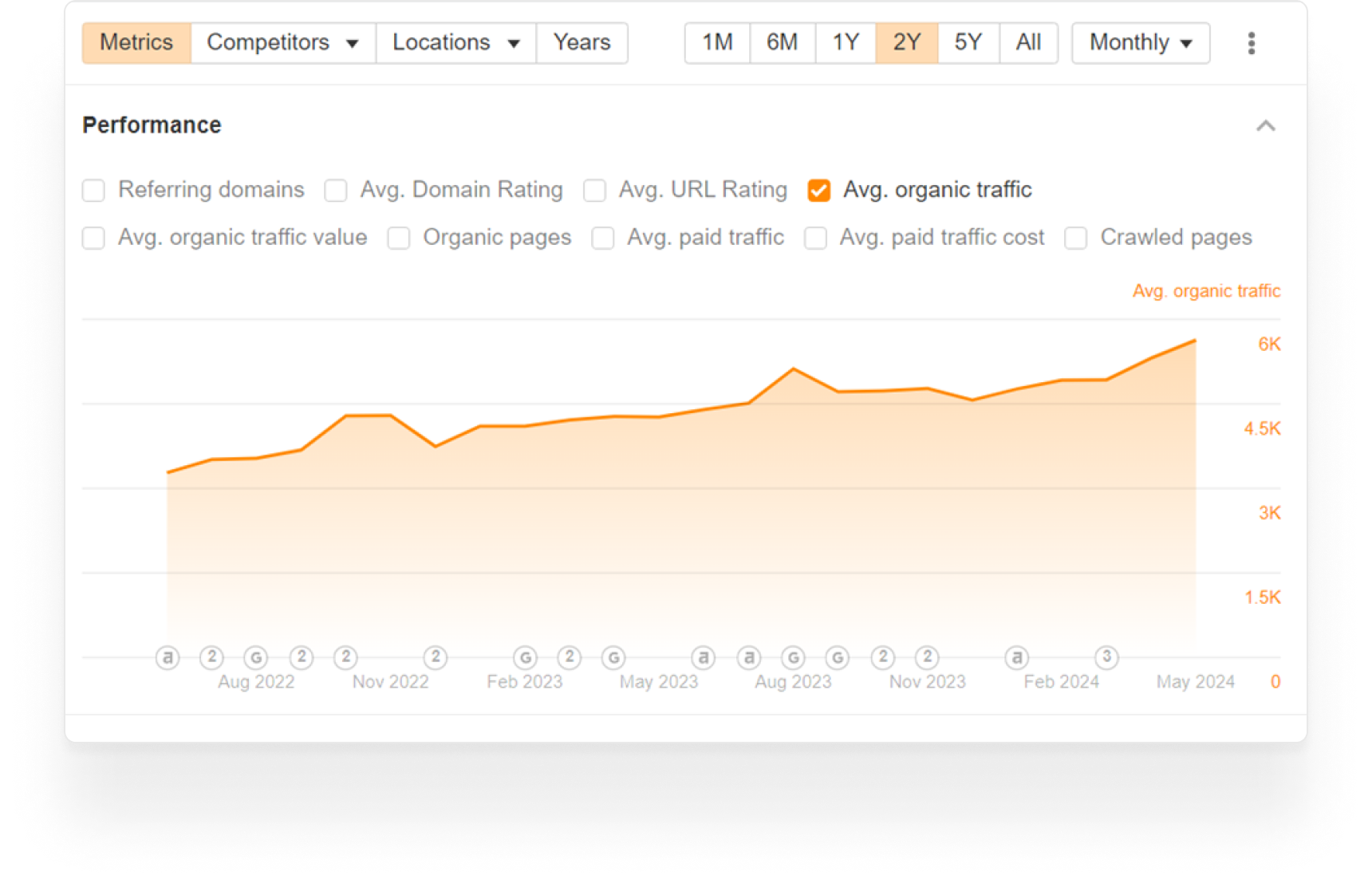Click the orange 'Avg. organic traffic' axis label
The width and height of the screenshot is (1372, 887).
(x=1206, y=291)
